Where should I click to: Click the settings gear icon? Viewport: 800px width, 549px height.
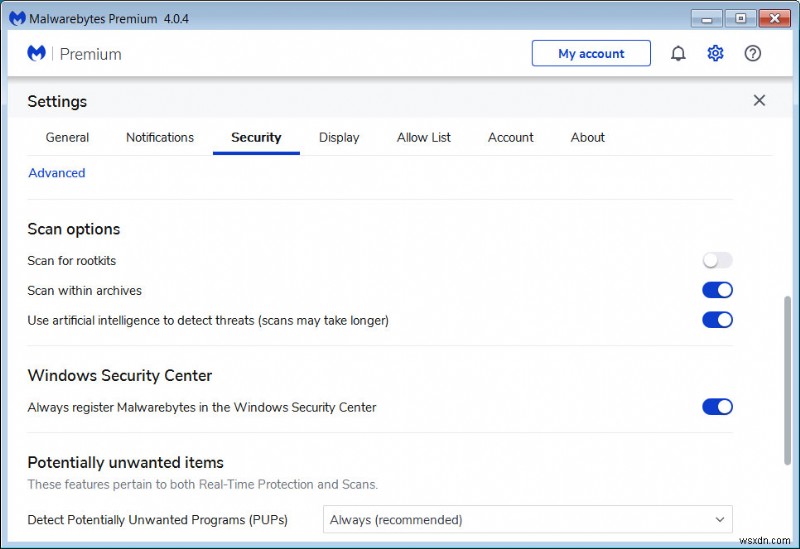click(715, 53)
